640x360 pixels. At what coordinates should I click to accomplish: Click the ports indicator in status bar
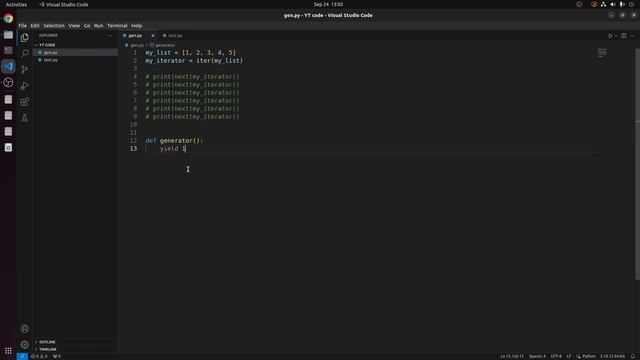click(x=57, y=356)
